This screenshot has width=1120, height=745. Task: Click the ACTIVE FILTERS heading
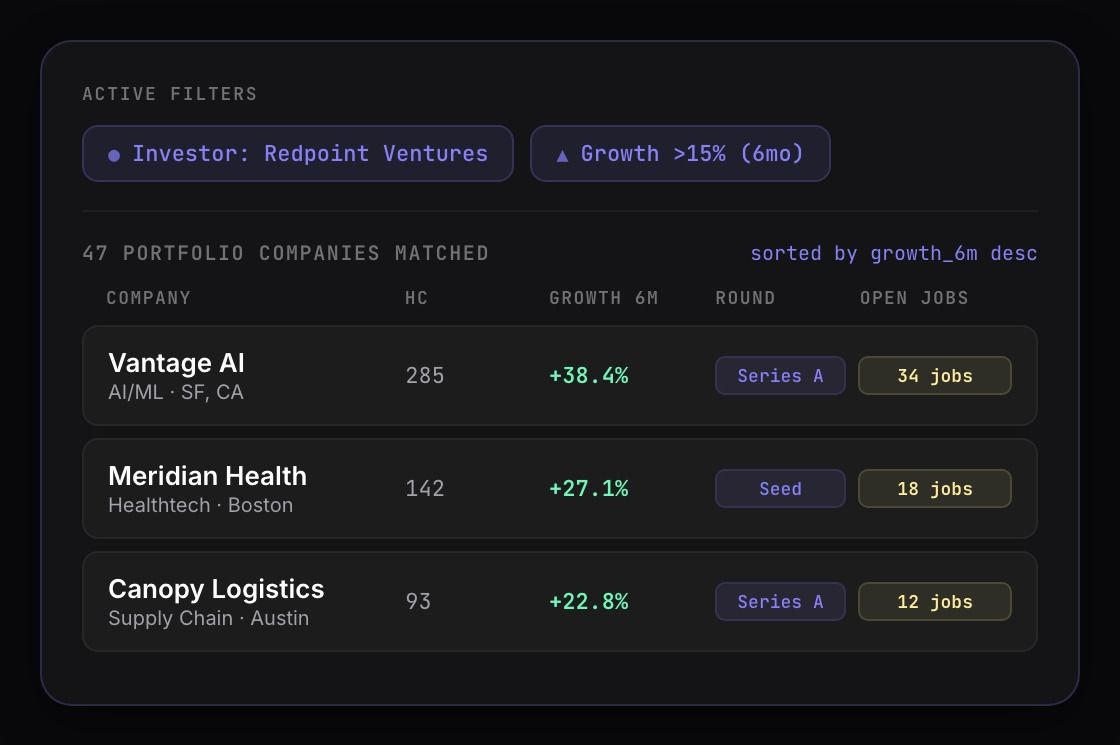pyautogui.click(x=170, y=94)
